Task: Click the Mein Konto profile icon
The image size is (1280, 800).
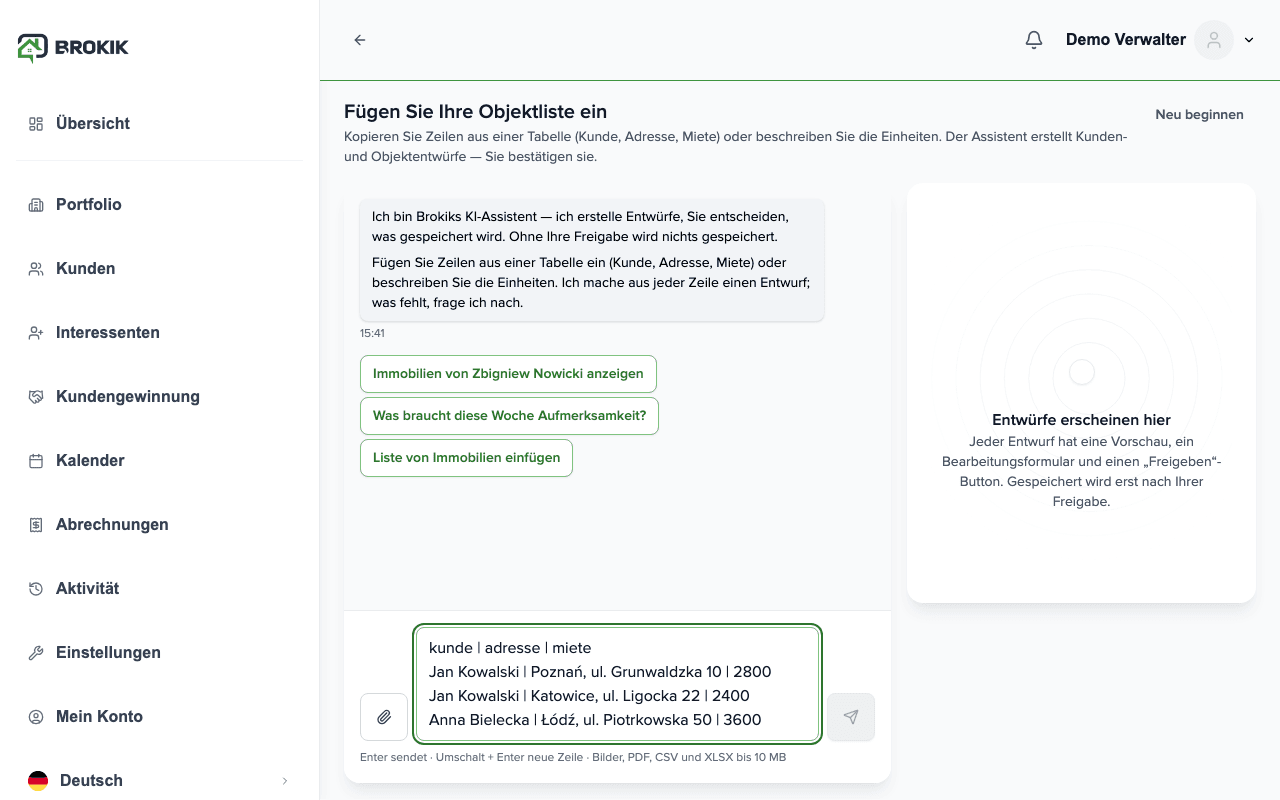Action: (36, 717)
